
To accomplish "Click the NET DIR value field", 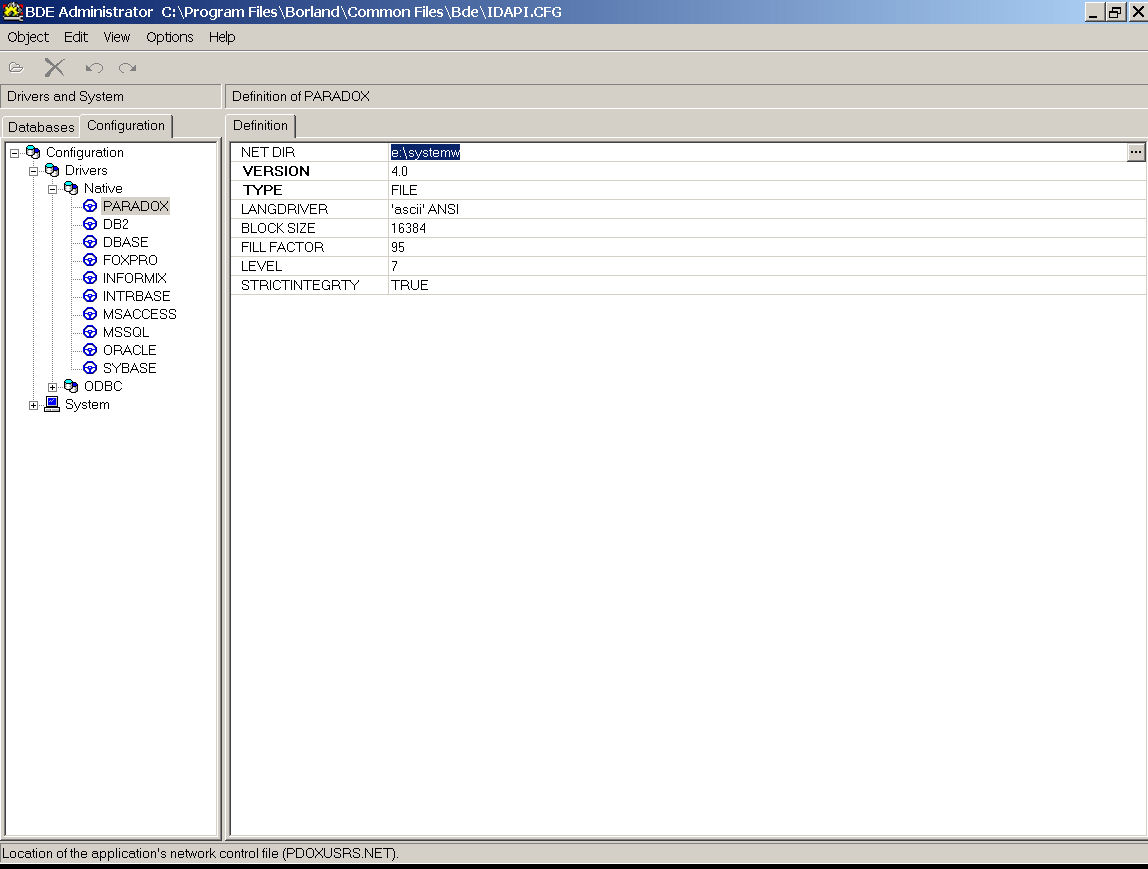I will coord(700,152).
